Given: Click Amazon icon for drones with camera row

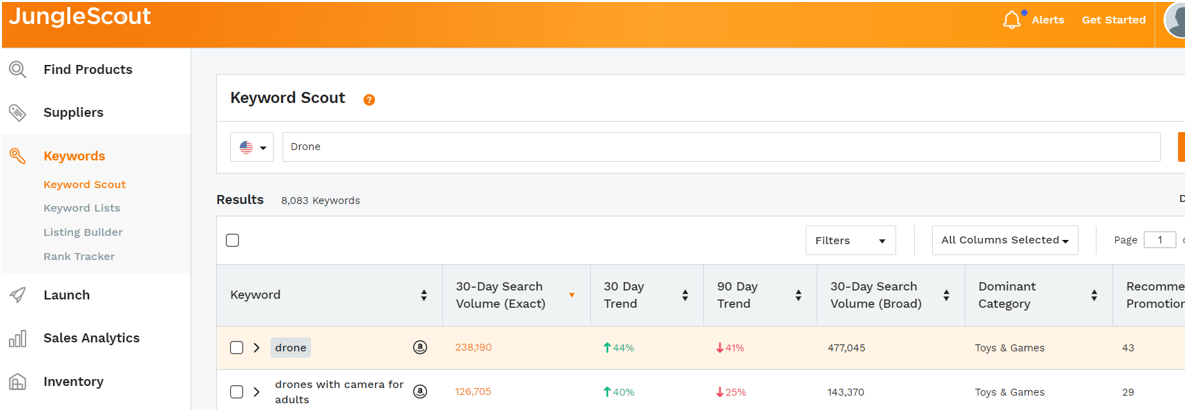Looking at the screenshot, I should click(x=421, y=391).
